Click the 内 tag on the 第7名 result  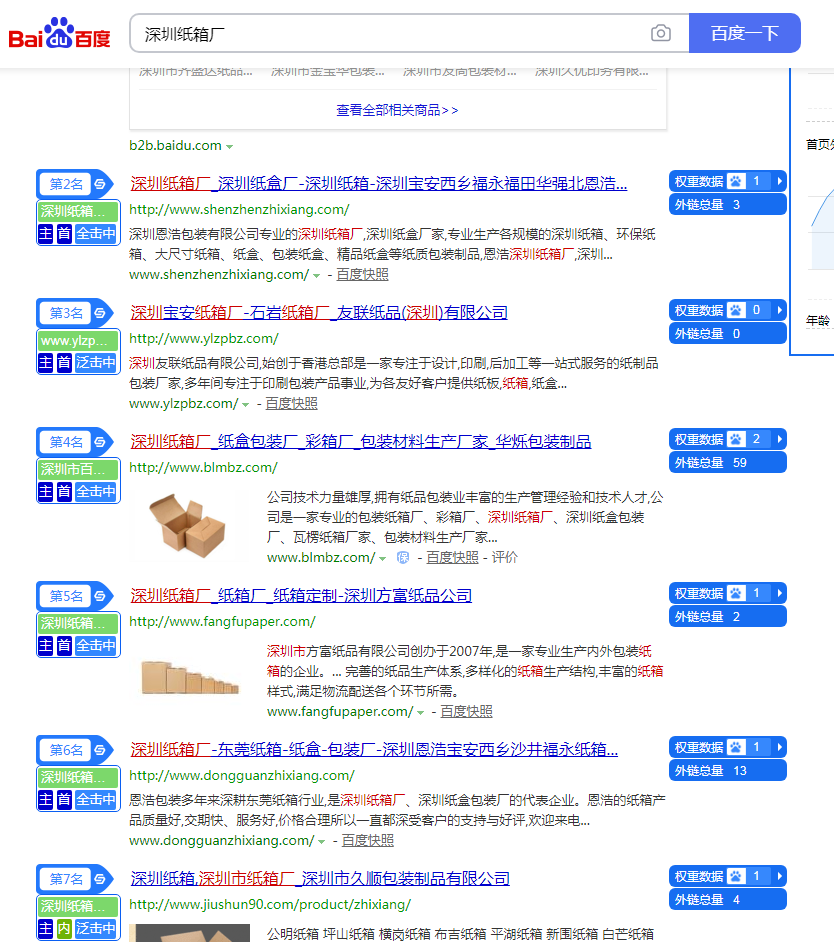(64, 929)
